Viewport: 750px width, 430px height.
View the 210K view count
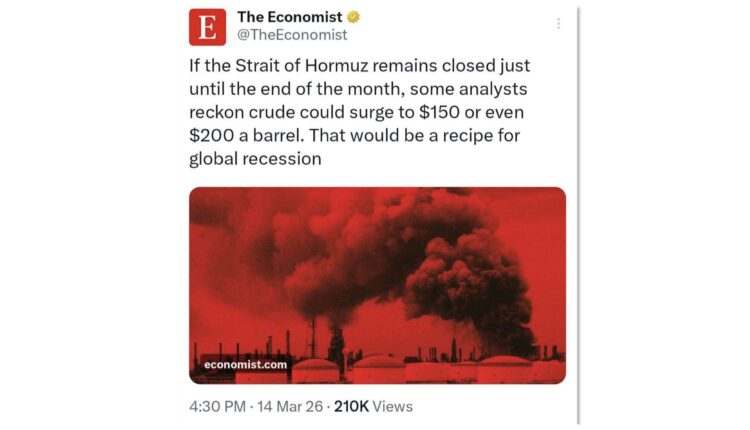[x=352, y=406]
